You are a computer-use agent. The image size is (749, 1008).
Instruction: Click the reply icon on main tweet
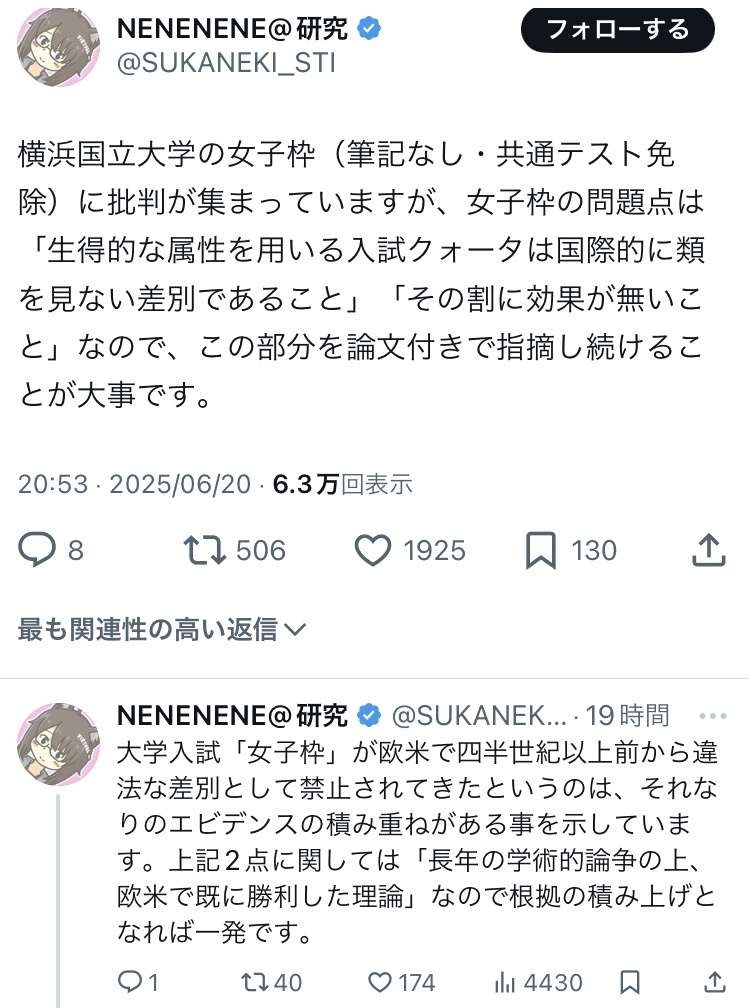point(38,549)
